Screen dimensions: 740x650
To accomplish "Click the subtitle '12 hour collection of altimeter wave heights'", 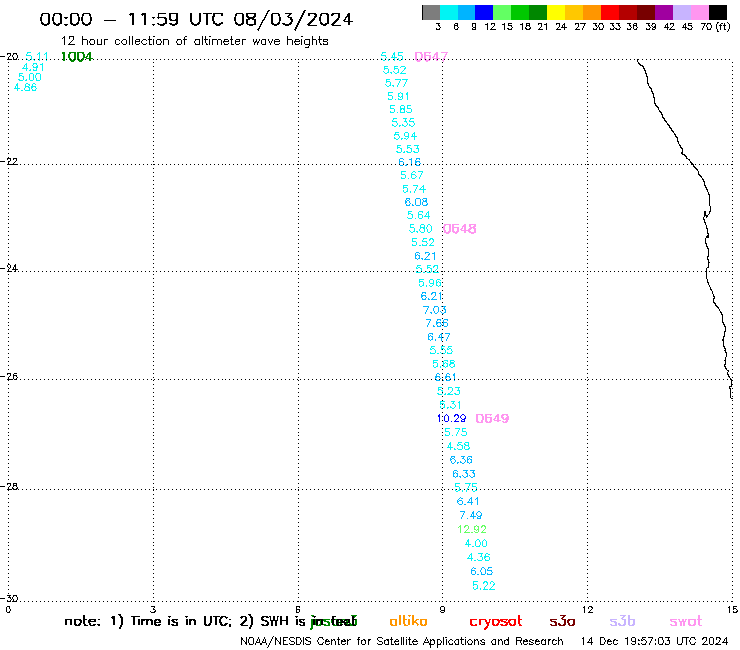I will pos(194,41).
